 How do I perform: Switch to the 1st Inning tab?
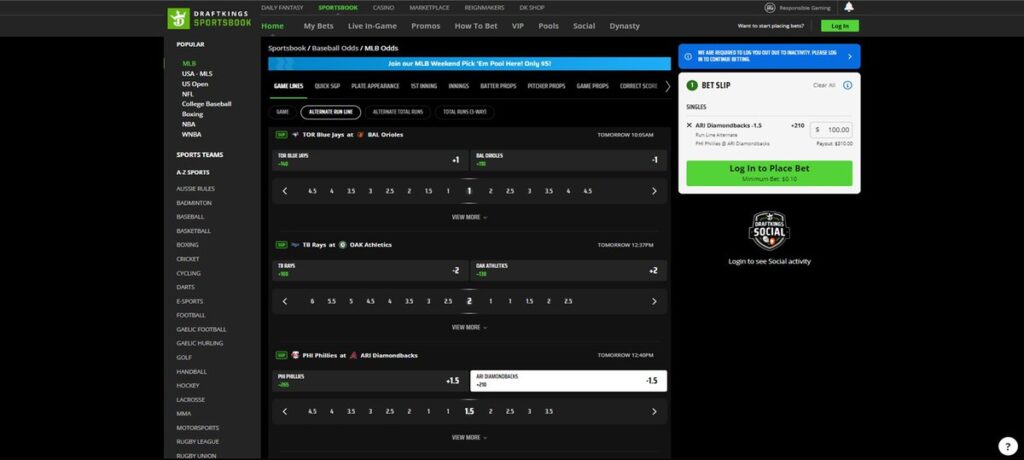pyautogui.click(x=424, y=86)
